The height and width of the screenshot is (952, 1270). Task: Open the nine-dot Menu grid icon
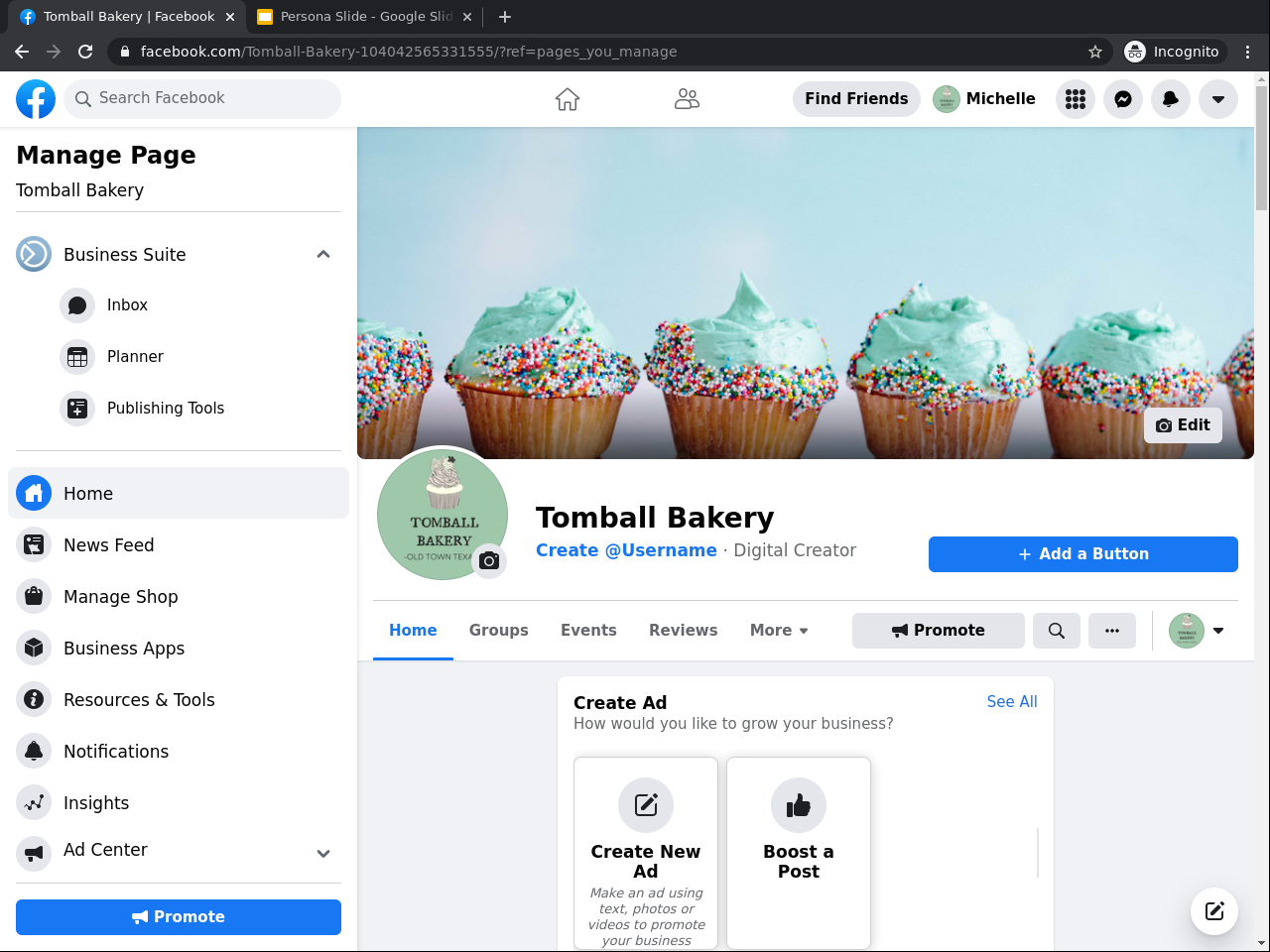(x=1076, y=99)
